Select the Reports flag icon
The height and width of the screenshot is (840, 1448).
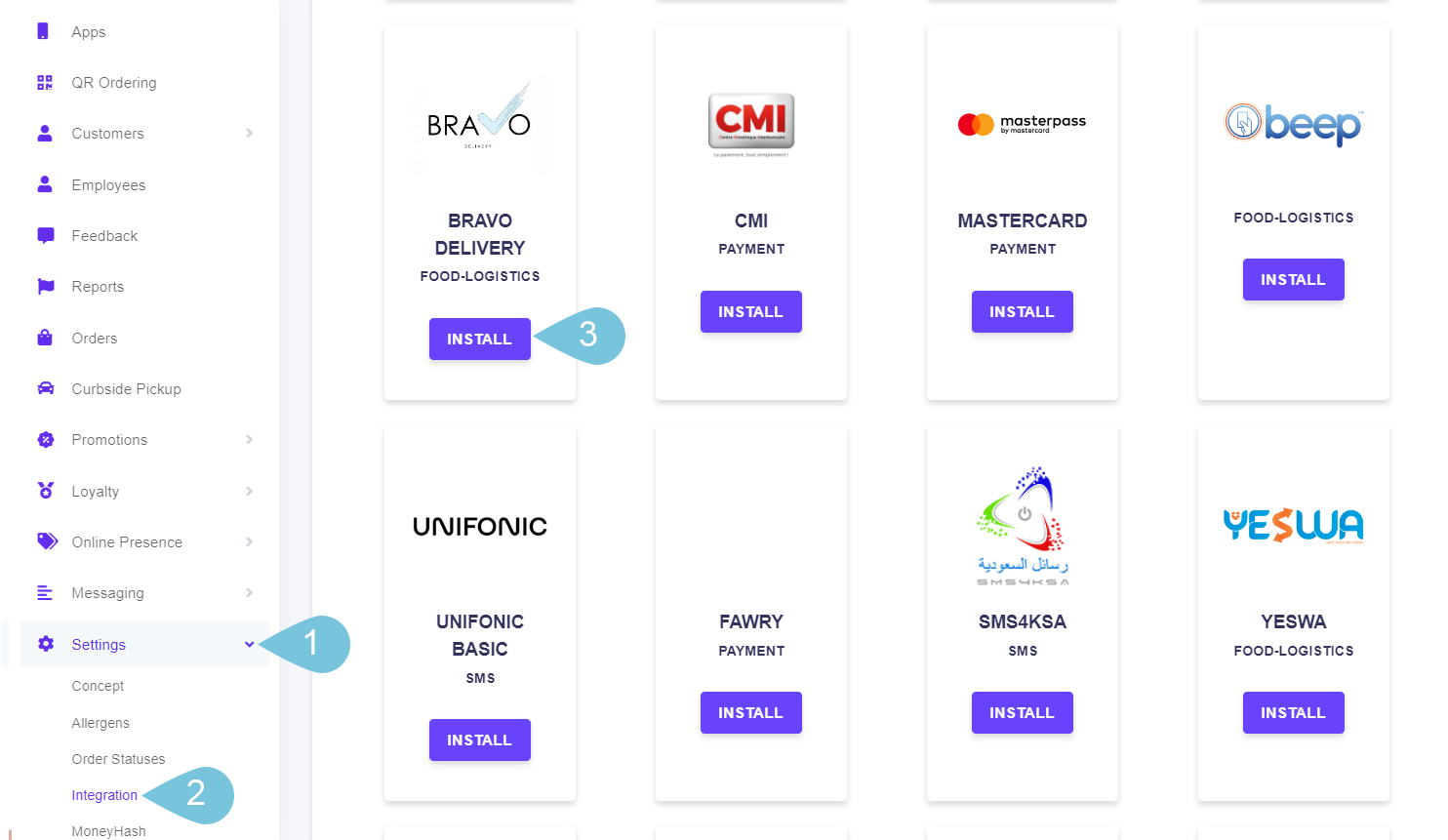coord(45,286)
